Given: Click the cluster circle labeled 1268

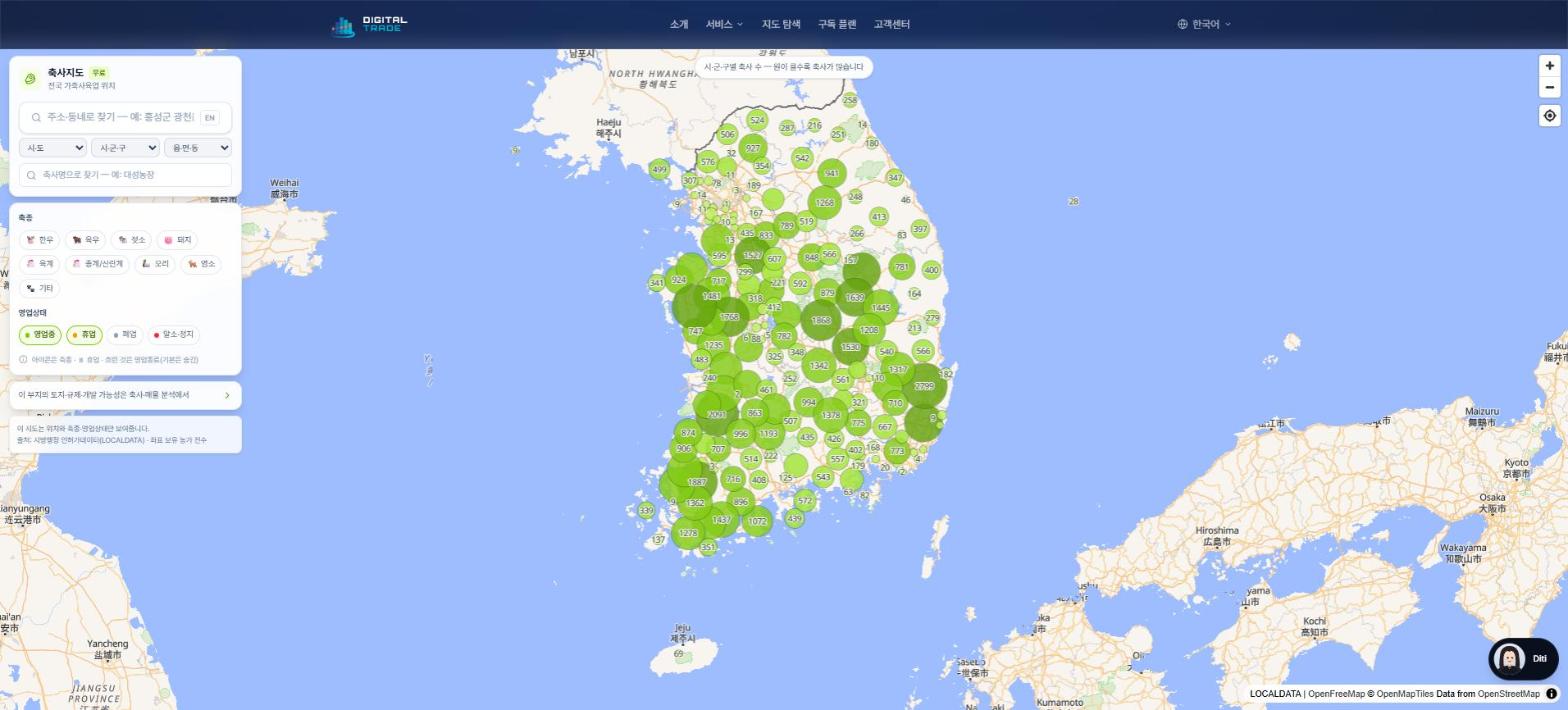Looking at the screenshot, I should tap(824, 203).
